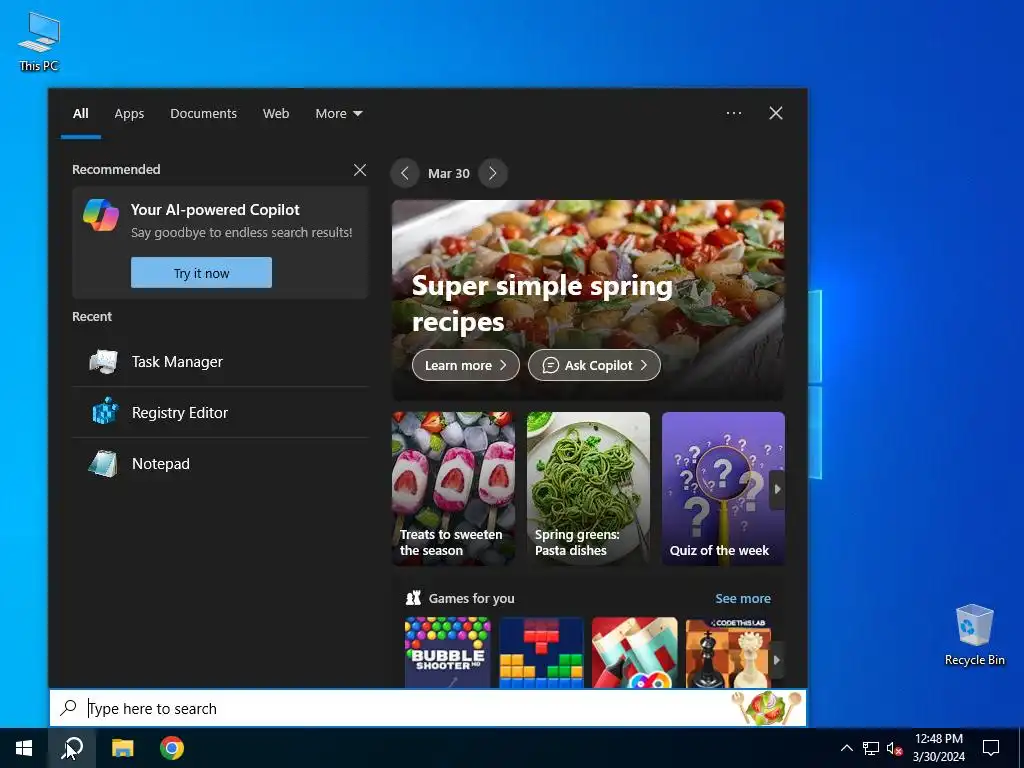
Task: Click the Mar 30 date label
Action: pos(449,173)
